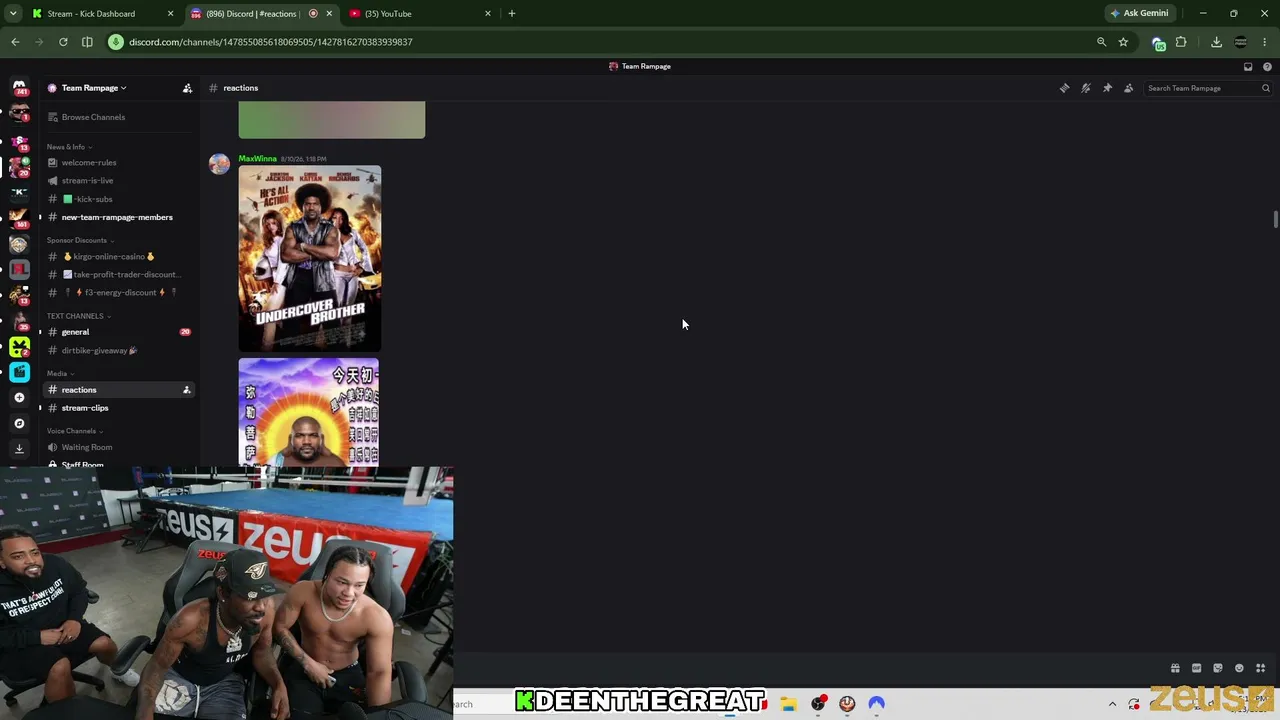Click the chat vertical scrollbar thumb
Image resolution: width=1280 pixels, height=720 pixels.
click(1275, 220)
